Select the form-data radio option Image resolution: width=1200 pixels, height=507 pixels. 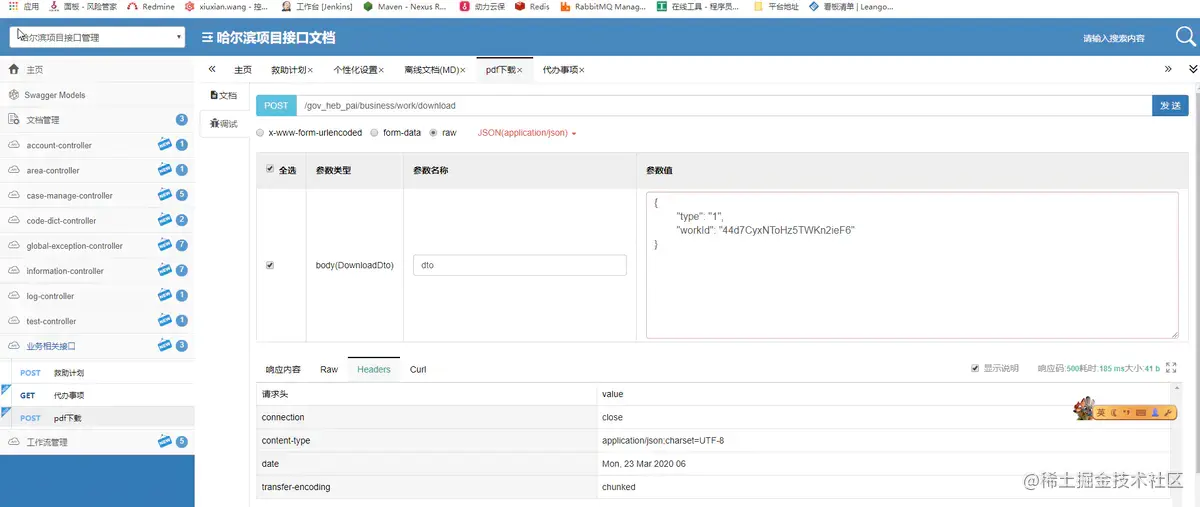click(374, 132)
